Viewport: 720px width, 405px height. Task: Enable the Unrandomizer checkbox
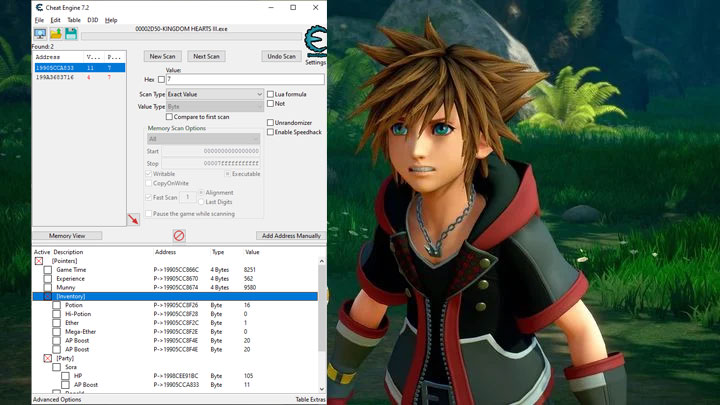pyautogui.click(x=270, y=123)
